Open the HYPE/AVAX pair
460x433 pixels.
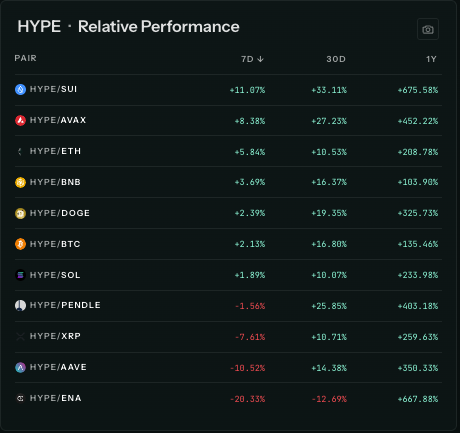click(x=58, y=120)
